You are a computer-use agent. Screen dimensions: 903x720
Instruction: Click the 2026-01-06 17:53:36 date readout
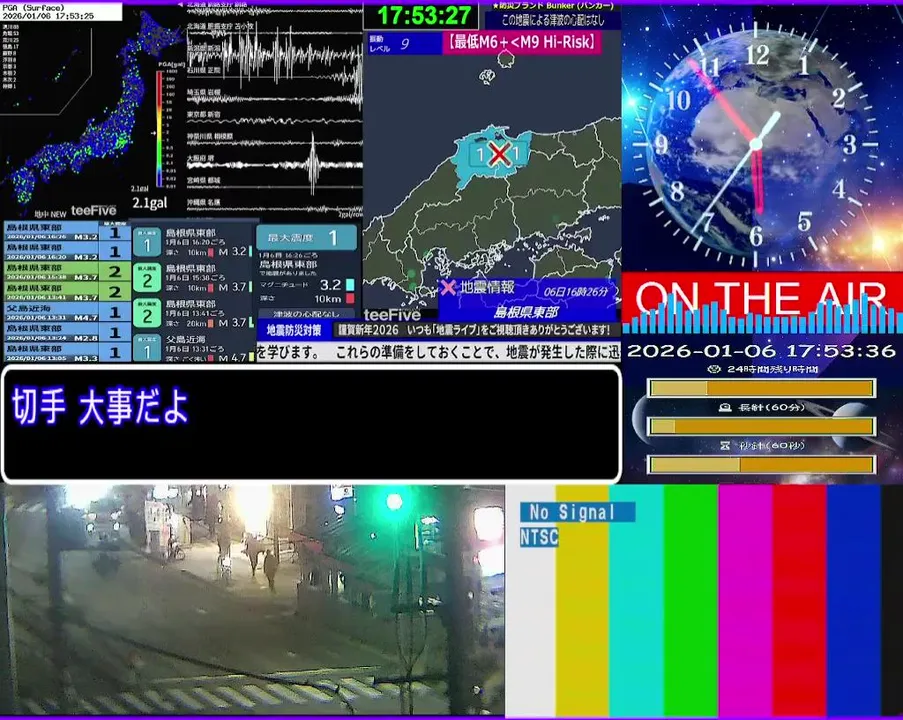click(761, 351)
